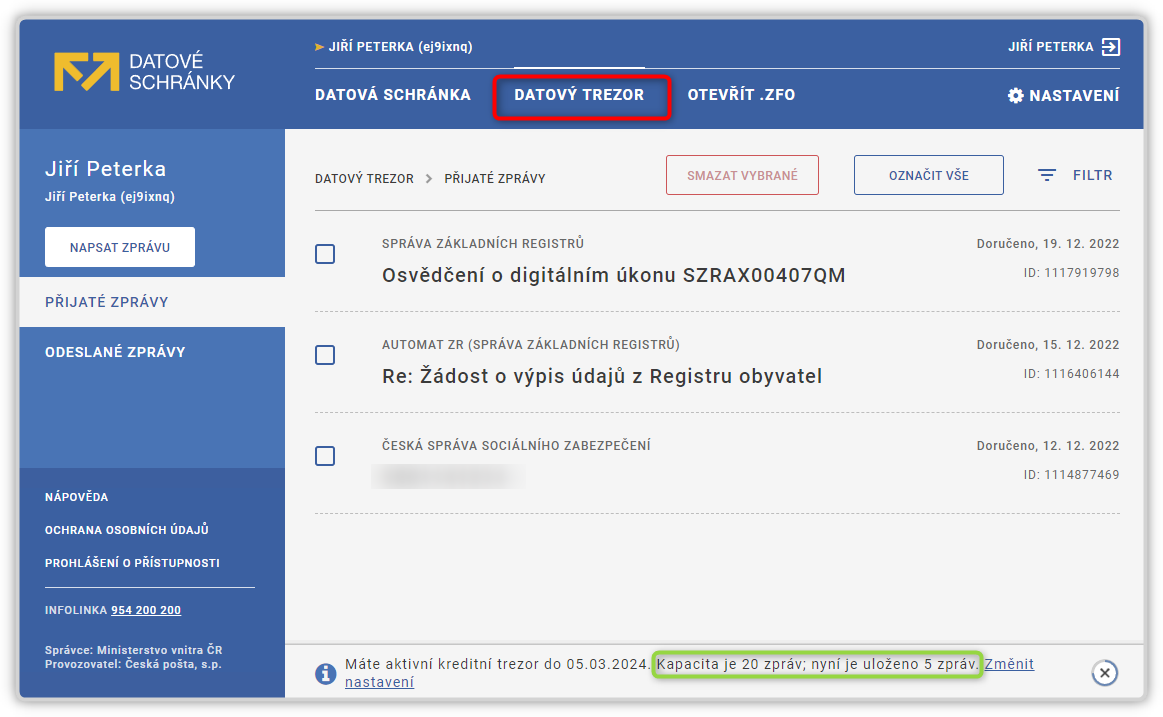Open the NÁPOVĚDA link

click(x=76, y=497)
